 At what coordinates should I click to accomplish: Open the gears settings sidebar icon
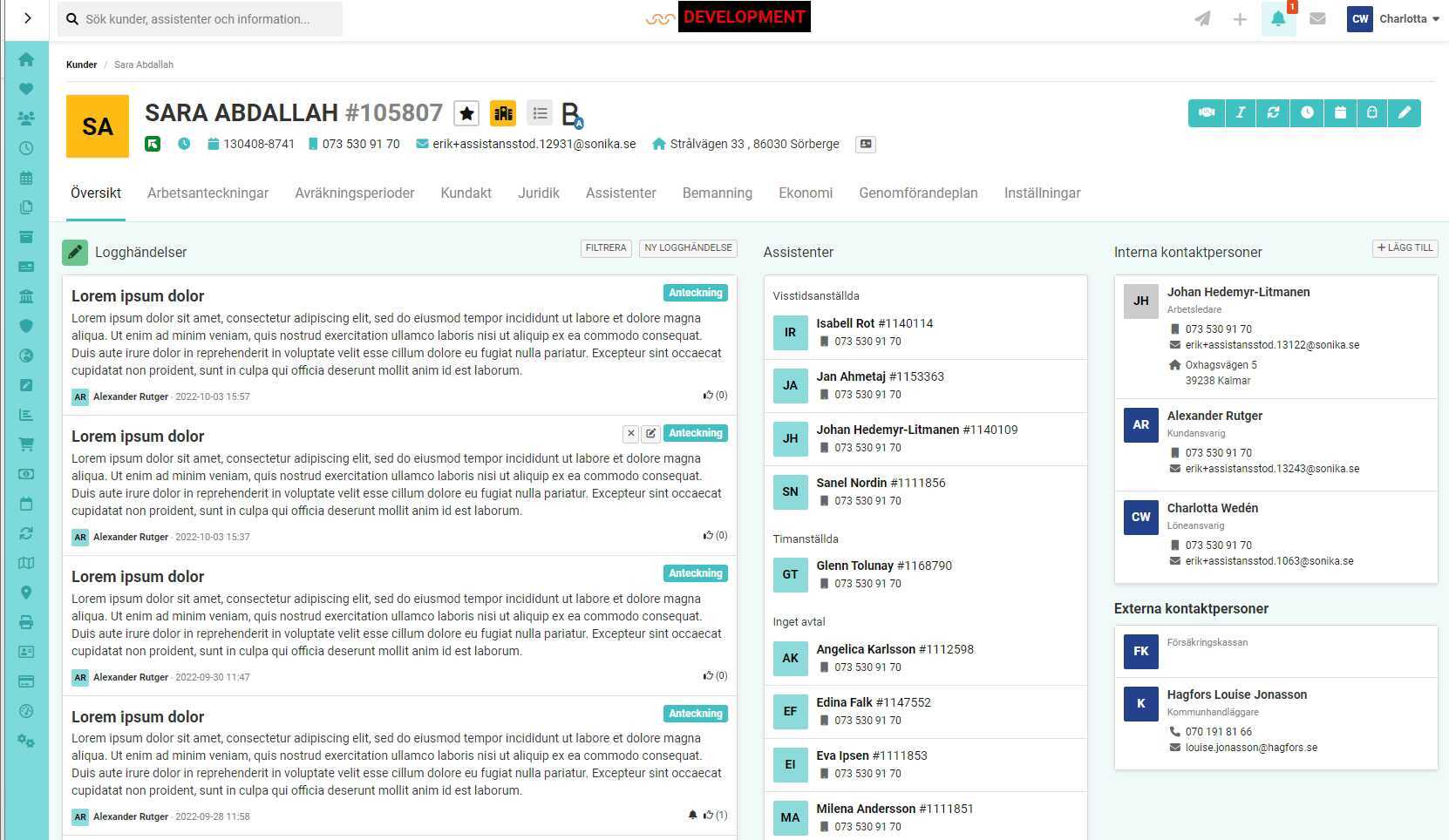tap(26, 741)
